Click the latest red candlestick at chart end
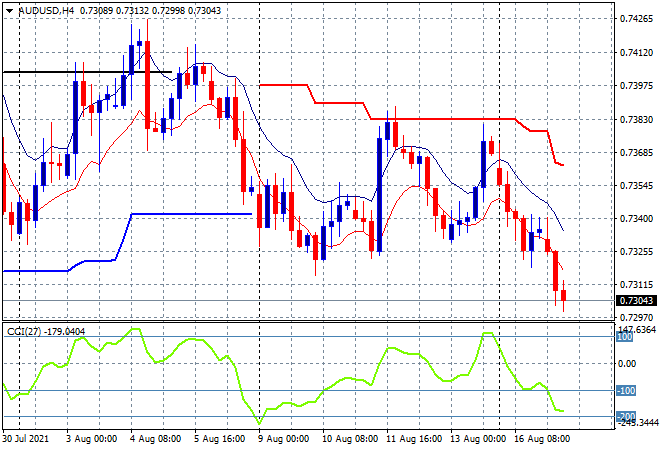 tap(564, 295)
